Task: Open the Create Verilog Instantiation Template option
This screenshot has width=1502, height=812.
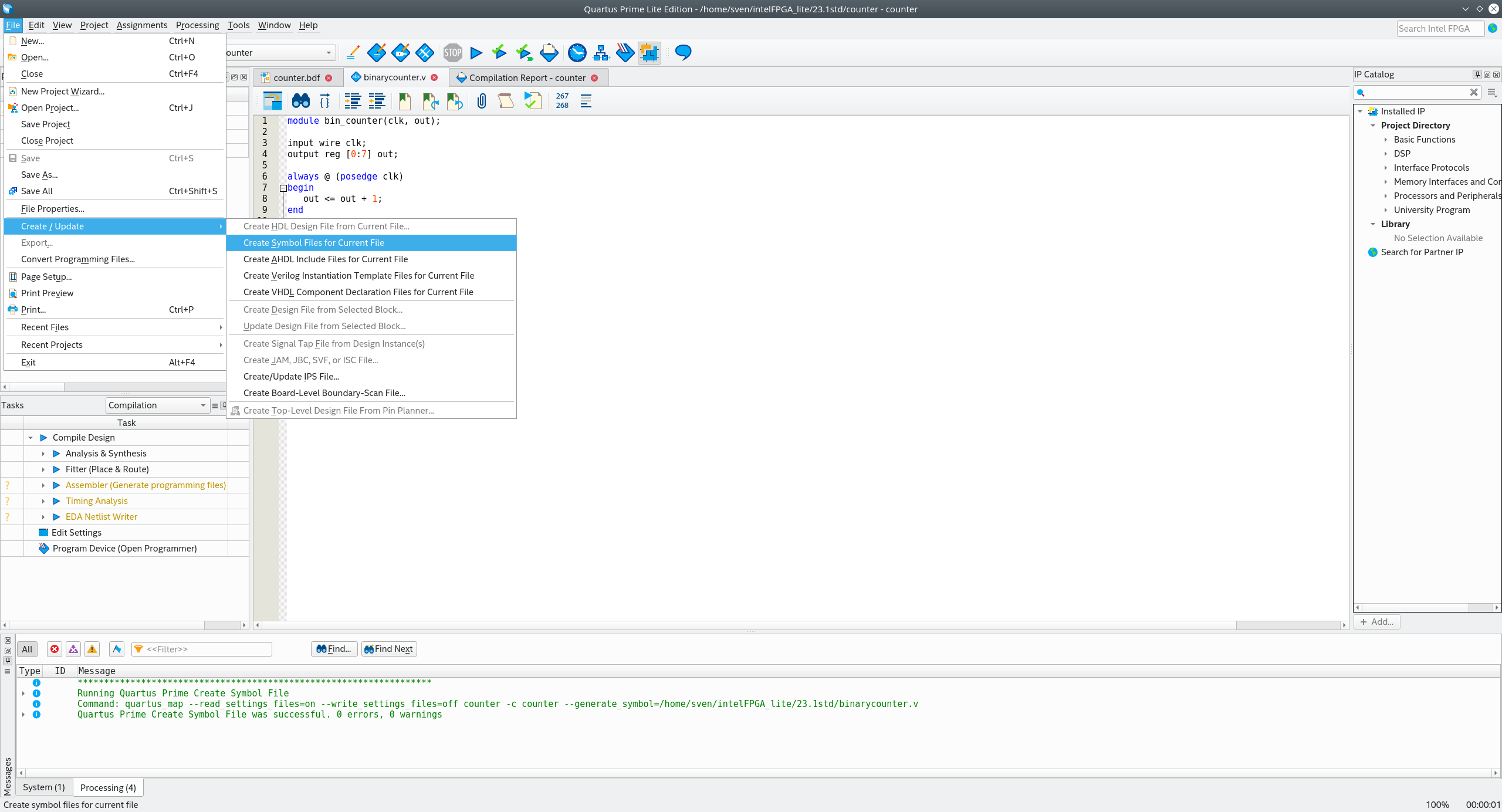Action: (x=358, y=275)
